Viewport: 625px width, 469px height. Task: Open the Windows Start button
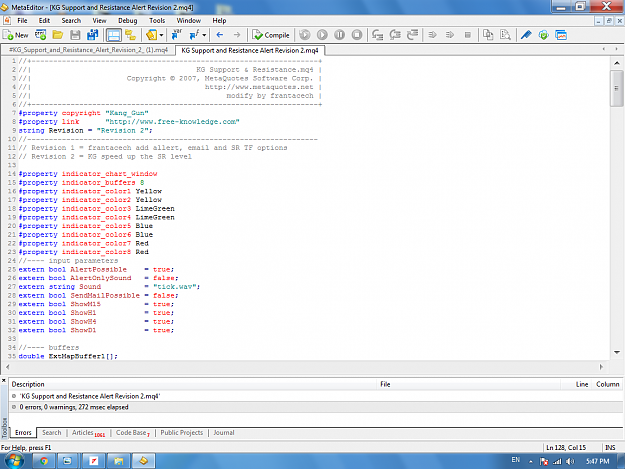click(x=15, y=461)
